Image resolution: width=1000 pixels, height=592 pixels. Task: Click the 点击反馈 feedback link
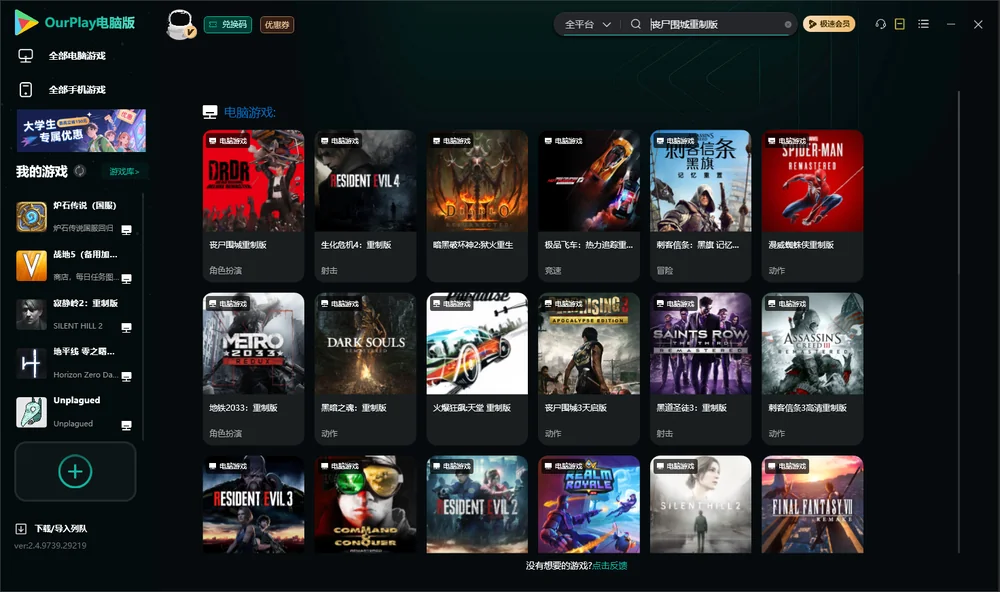(610, 566)
